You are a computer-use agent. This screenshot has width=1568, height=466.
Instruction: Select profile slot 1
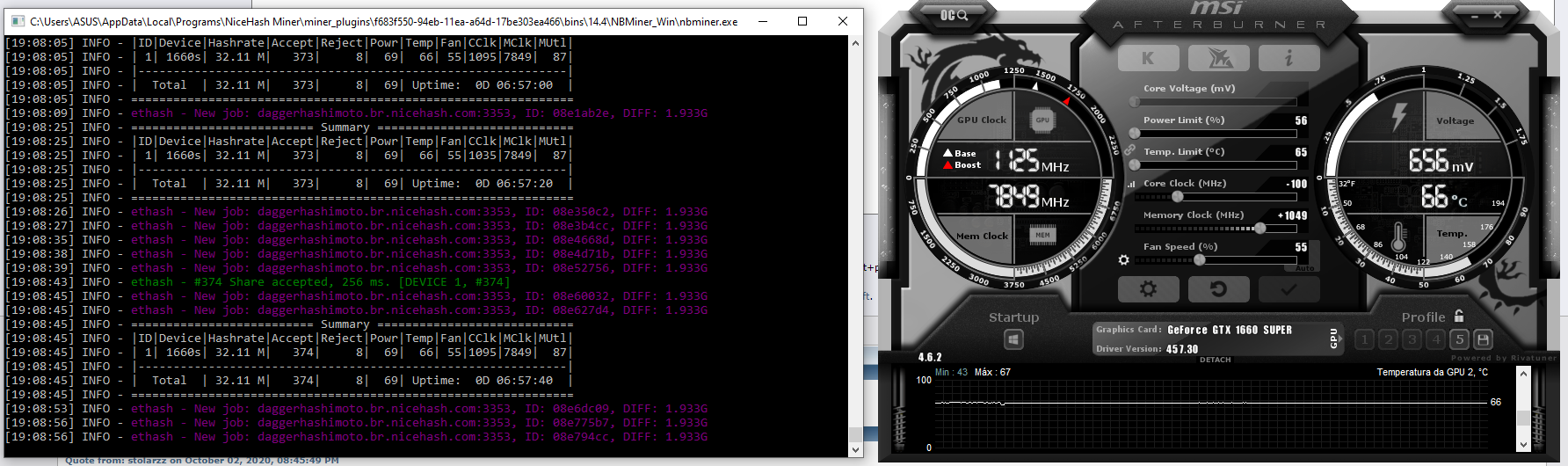pyautogui.click(x=1364, y=339)
